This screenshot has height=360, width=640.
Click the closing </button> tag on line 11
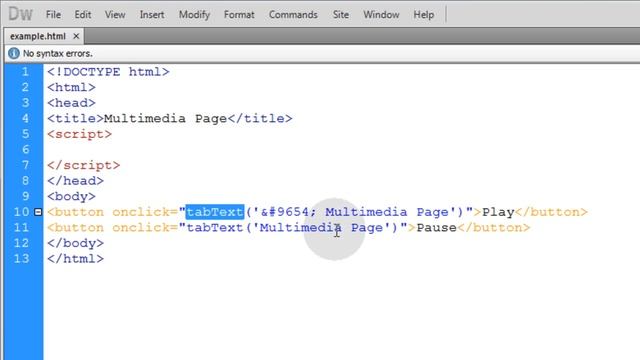[x=493, y=227]
